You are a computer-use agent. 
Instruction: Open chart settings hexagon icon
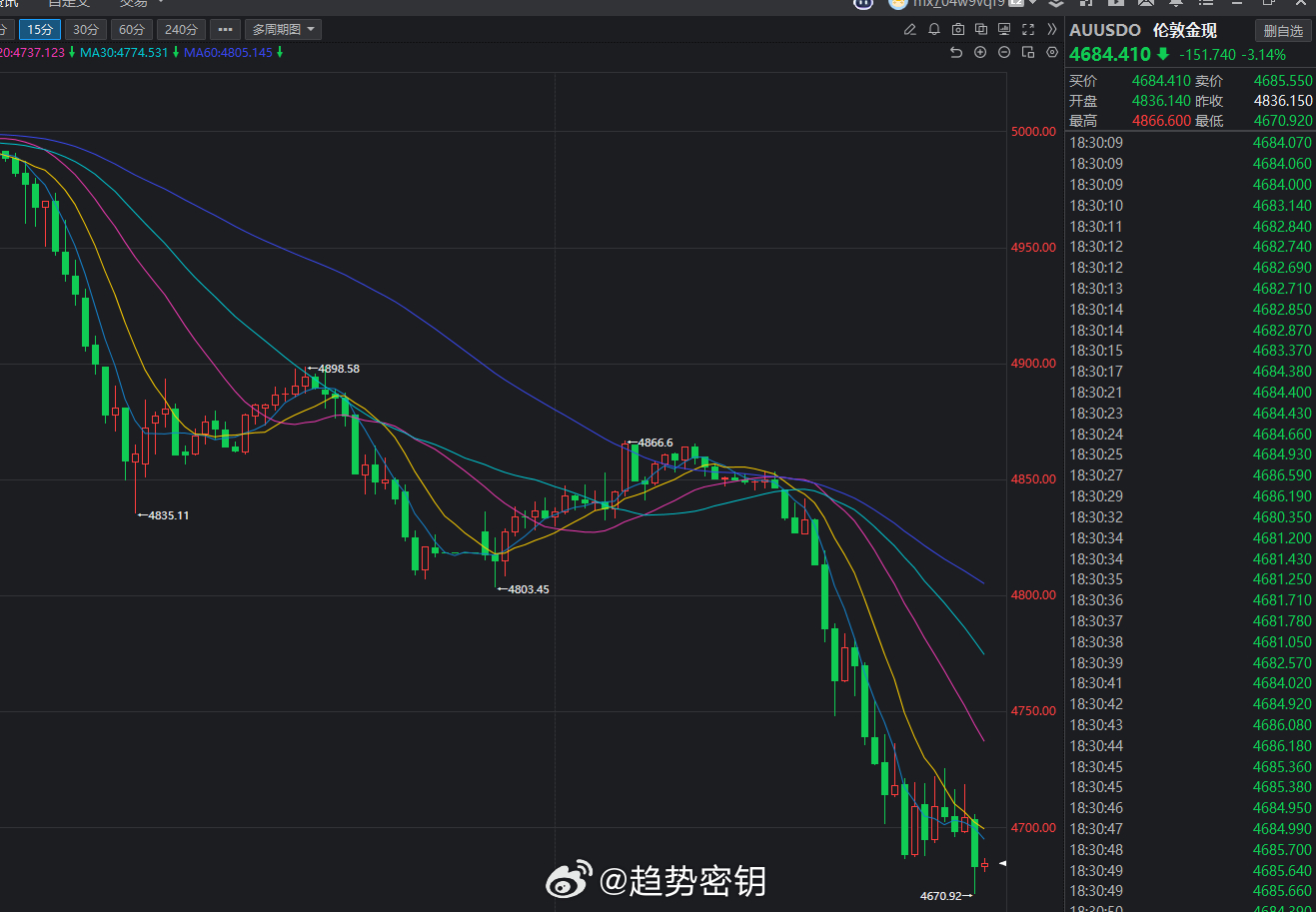point(1051,53)
